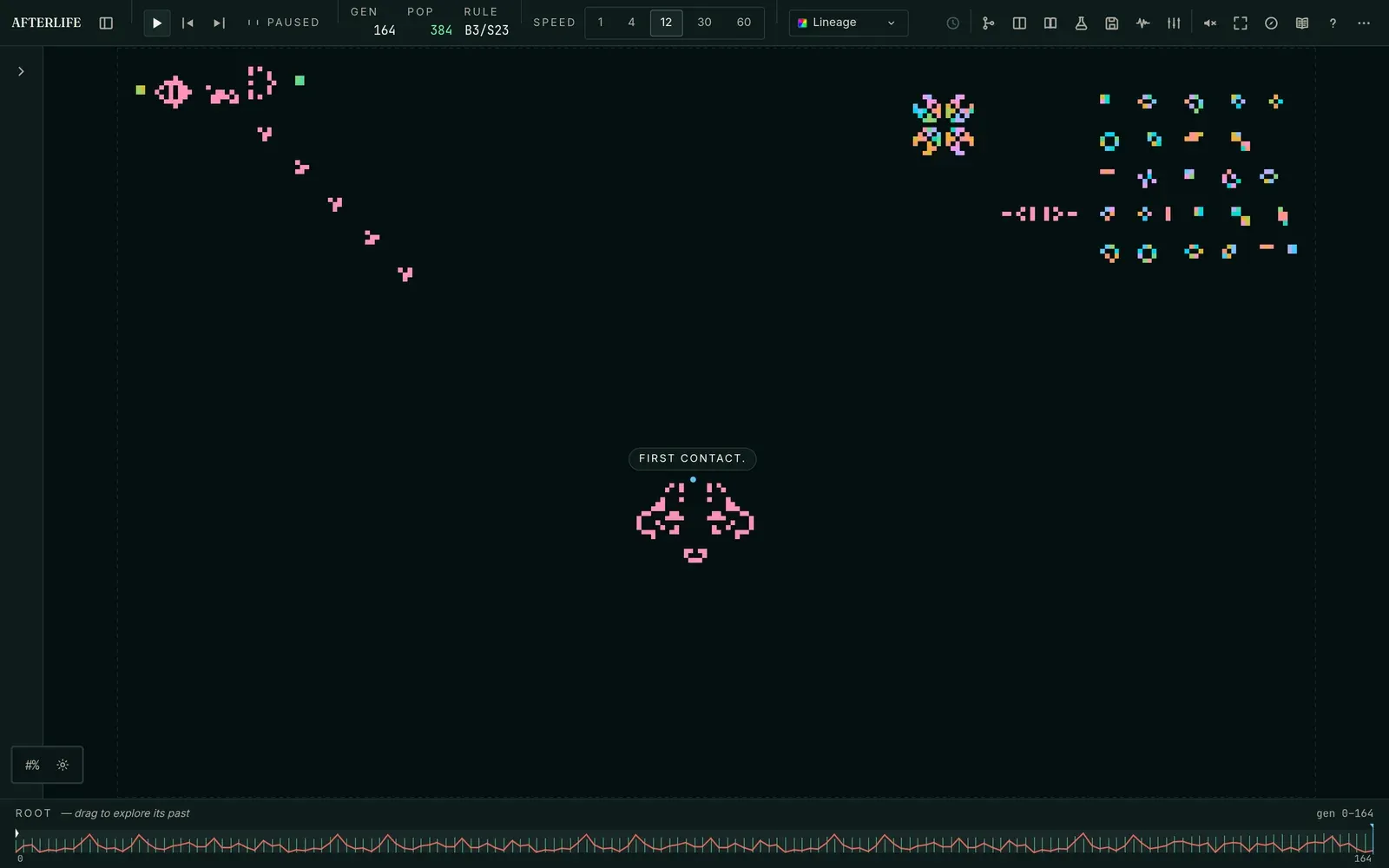The image size is (1389, 868).
Task: Click the brightness sun icon
Action: coord(63,765)
